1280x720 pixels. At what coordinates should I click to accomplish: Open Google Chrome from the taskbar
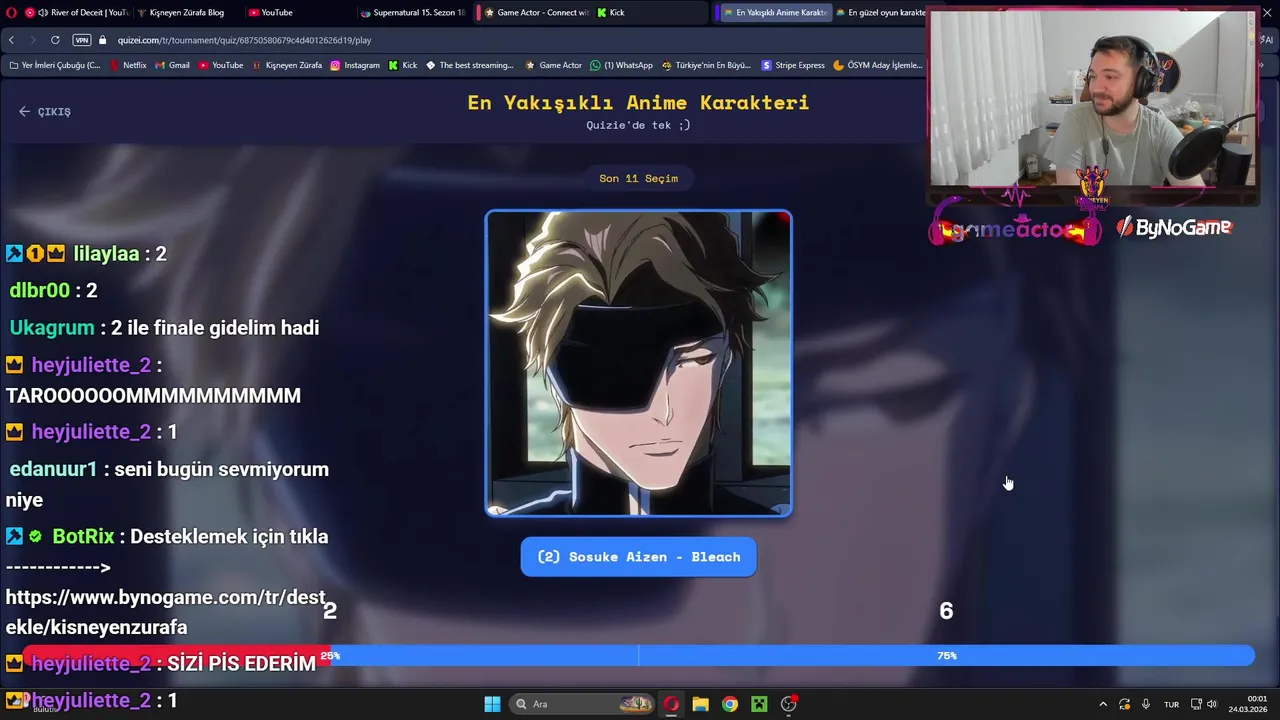pos(730,704)
